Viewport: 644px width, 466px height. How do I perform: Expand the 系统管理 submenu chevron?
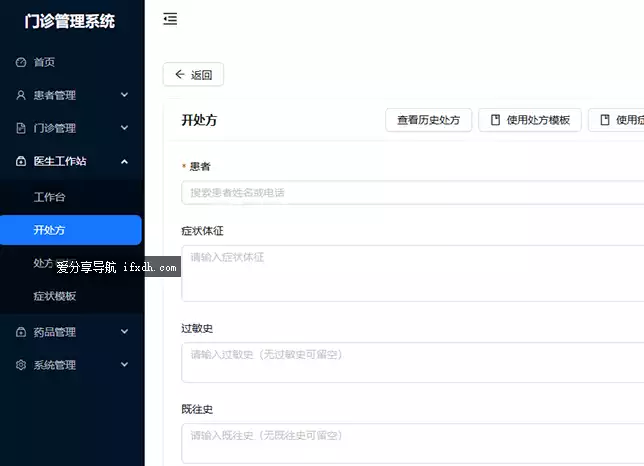pos(124,364)
